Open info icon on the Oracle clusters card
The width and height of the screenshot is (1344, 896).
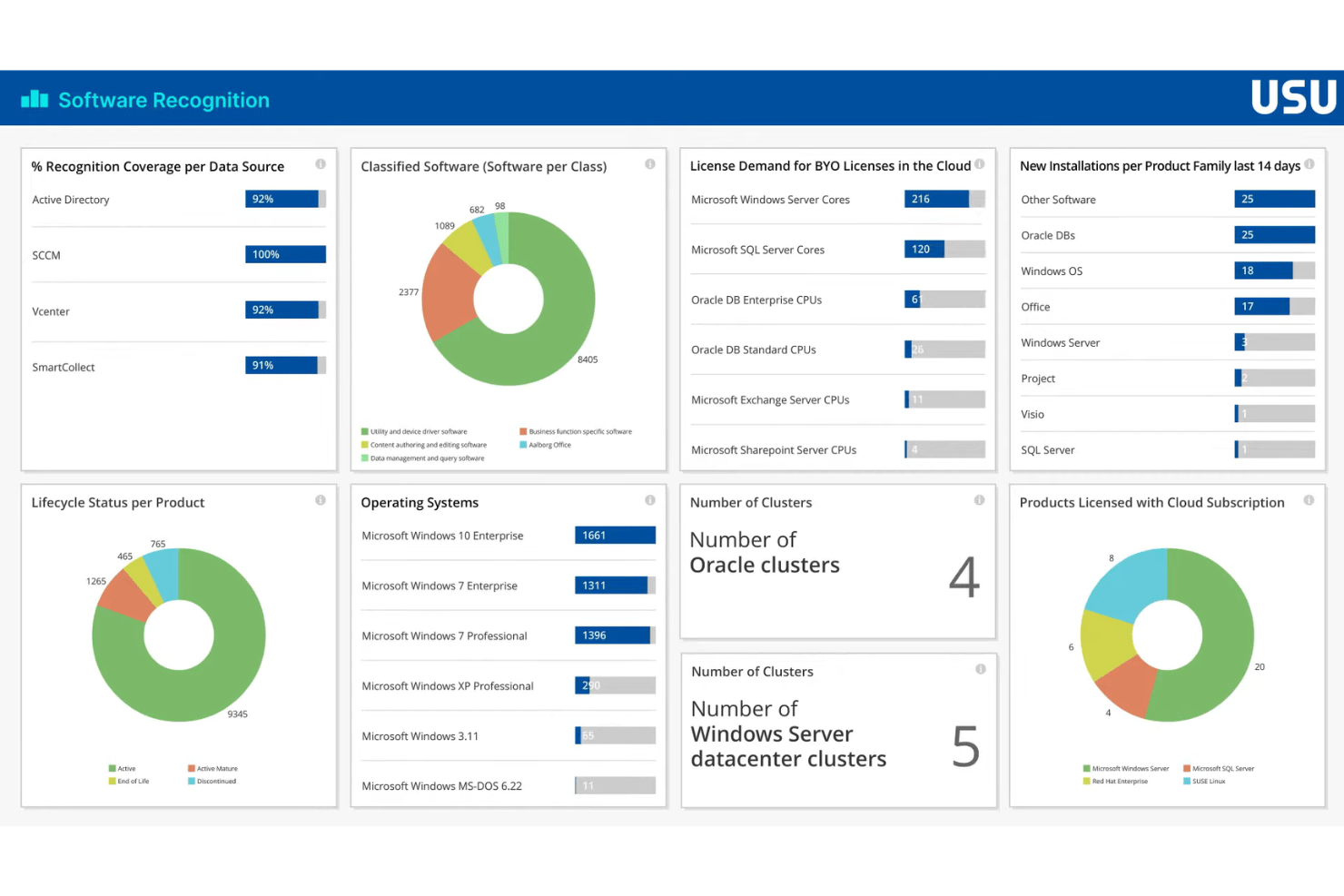tap(980, 500)
